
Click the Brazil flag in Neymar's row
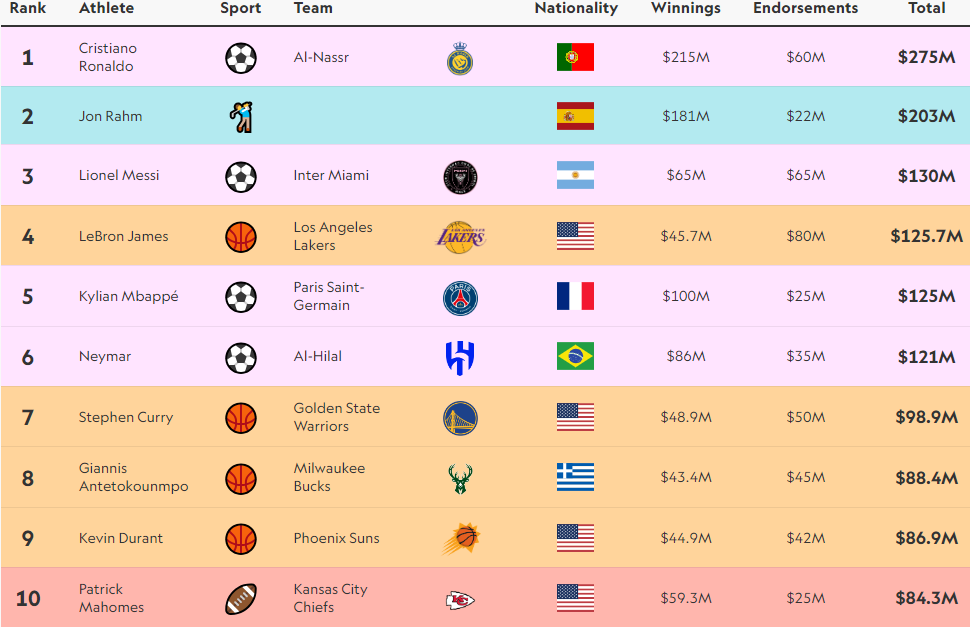coord(575,356)
